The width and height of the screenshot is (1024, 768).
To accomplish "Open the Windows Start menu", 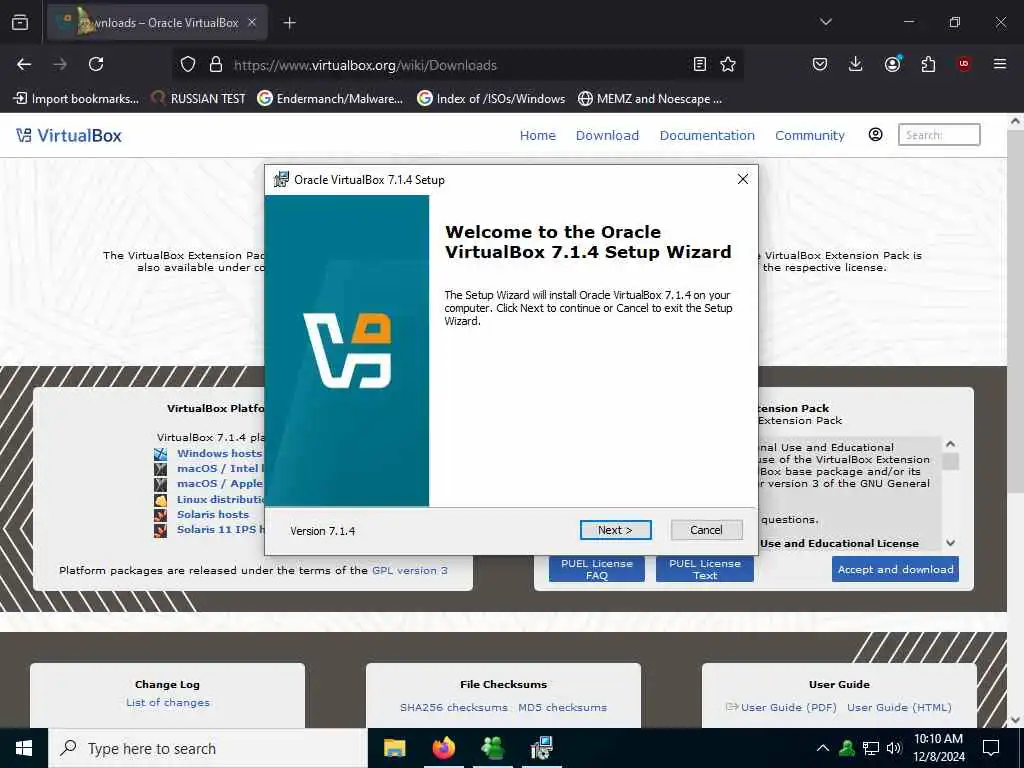I will click(24, 748).
